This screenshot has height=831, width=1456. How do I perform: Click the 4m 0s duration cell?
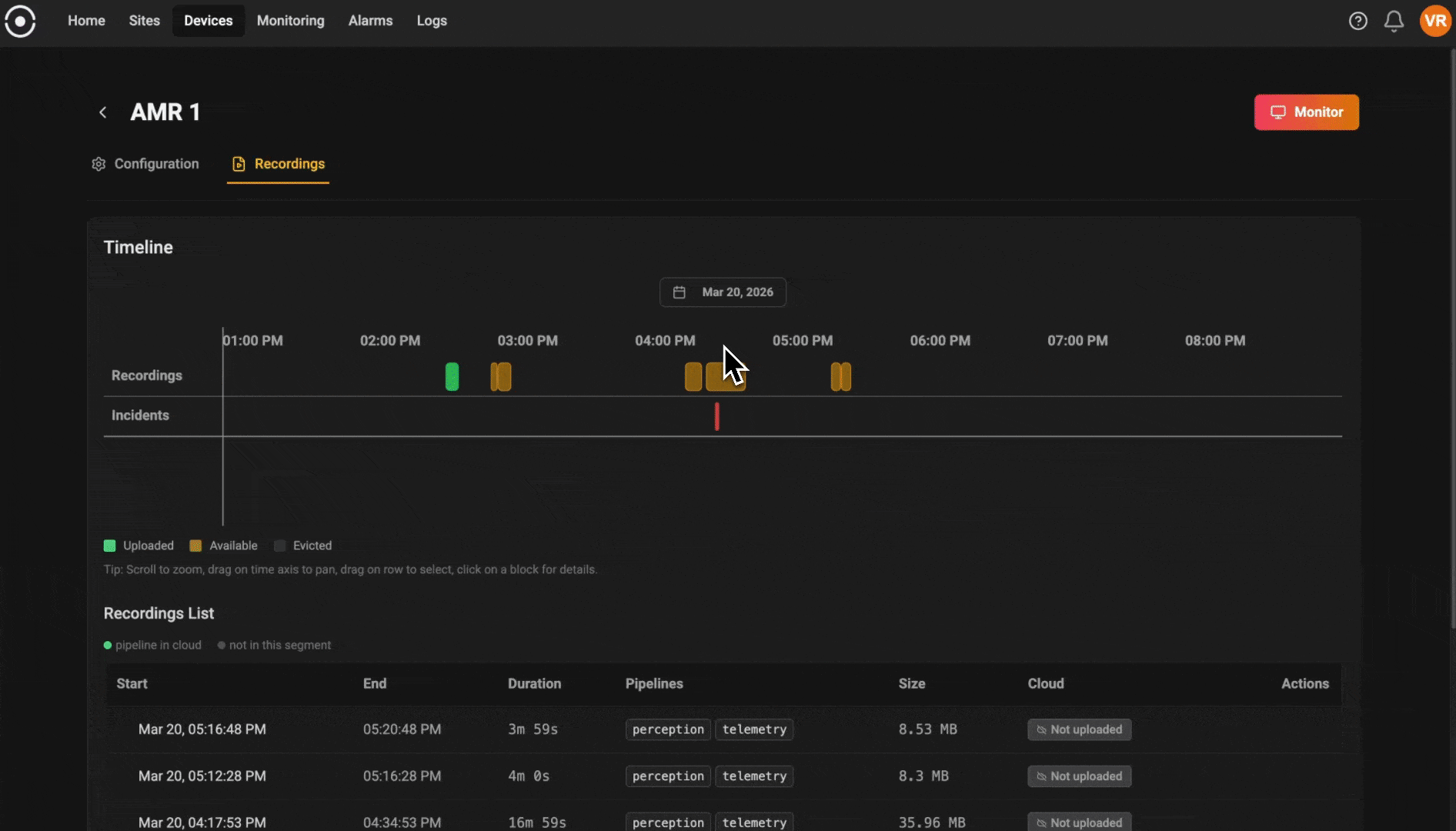pyautogui.click(x=529, y=776)
